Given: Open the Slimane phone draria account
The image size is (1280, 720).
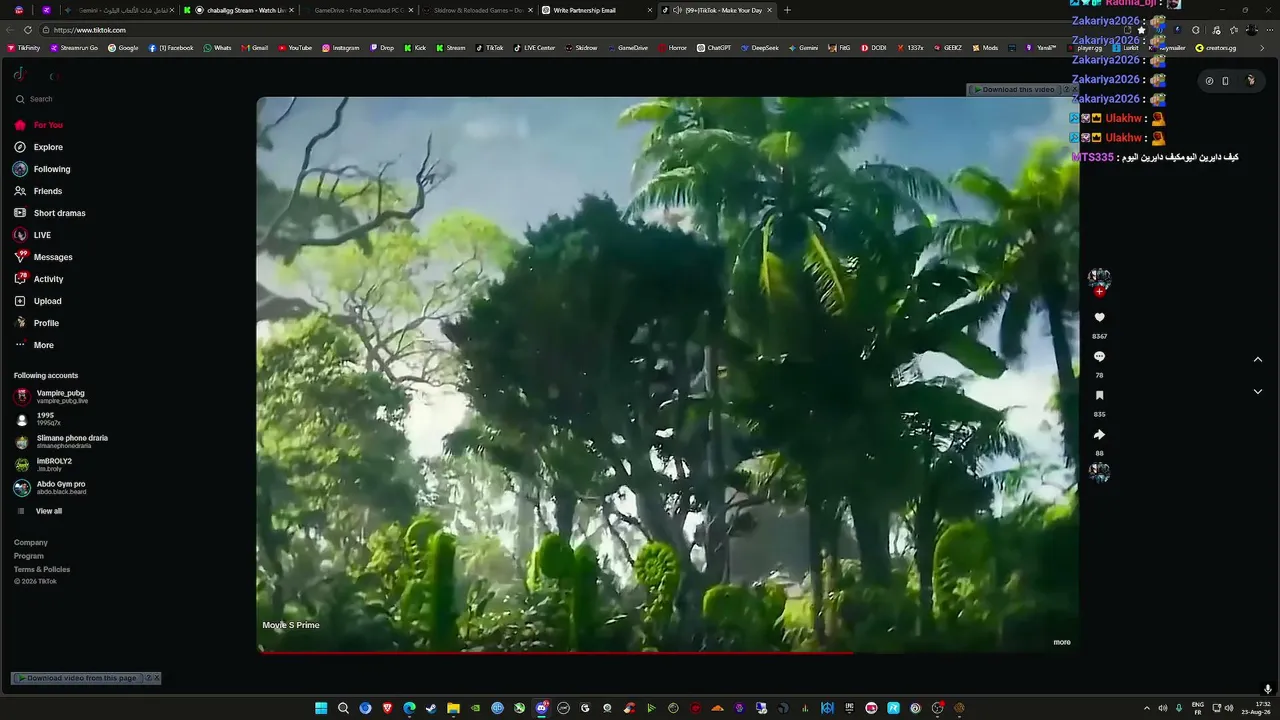Looking at the screenshot, I should tap(60, 441).
